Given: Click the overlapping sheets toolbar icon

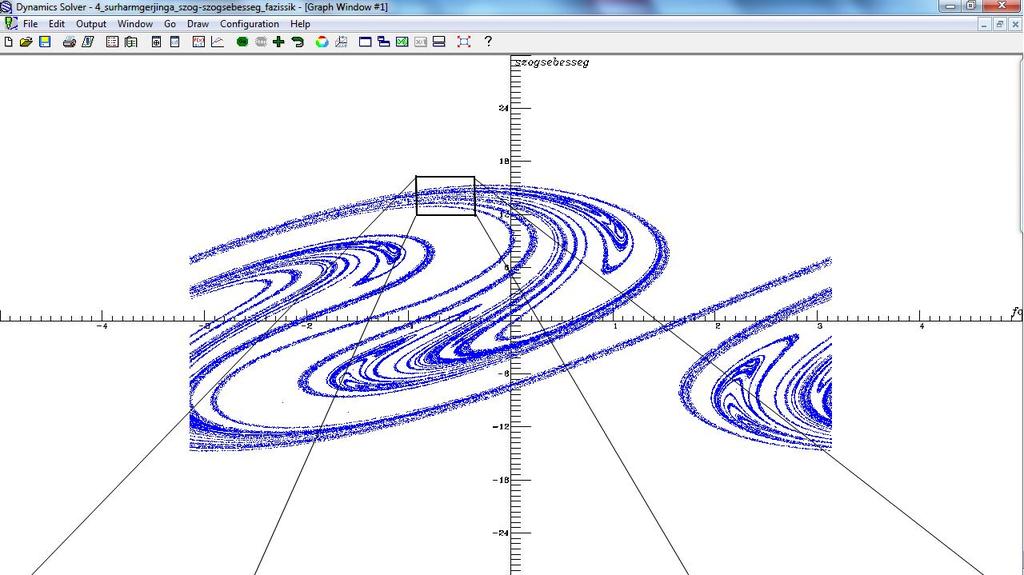Looking at the screenshot, I should 131,42.
